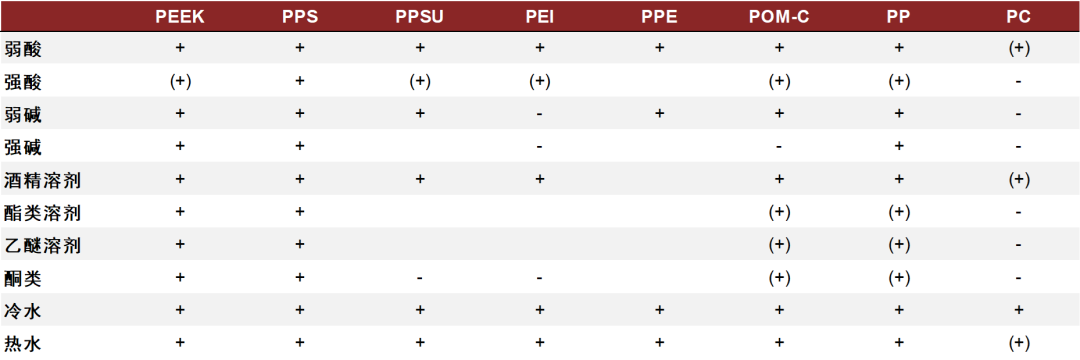Click the minus cell for PPSU 酮类

[419, 279]
